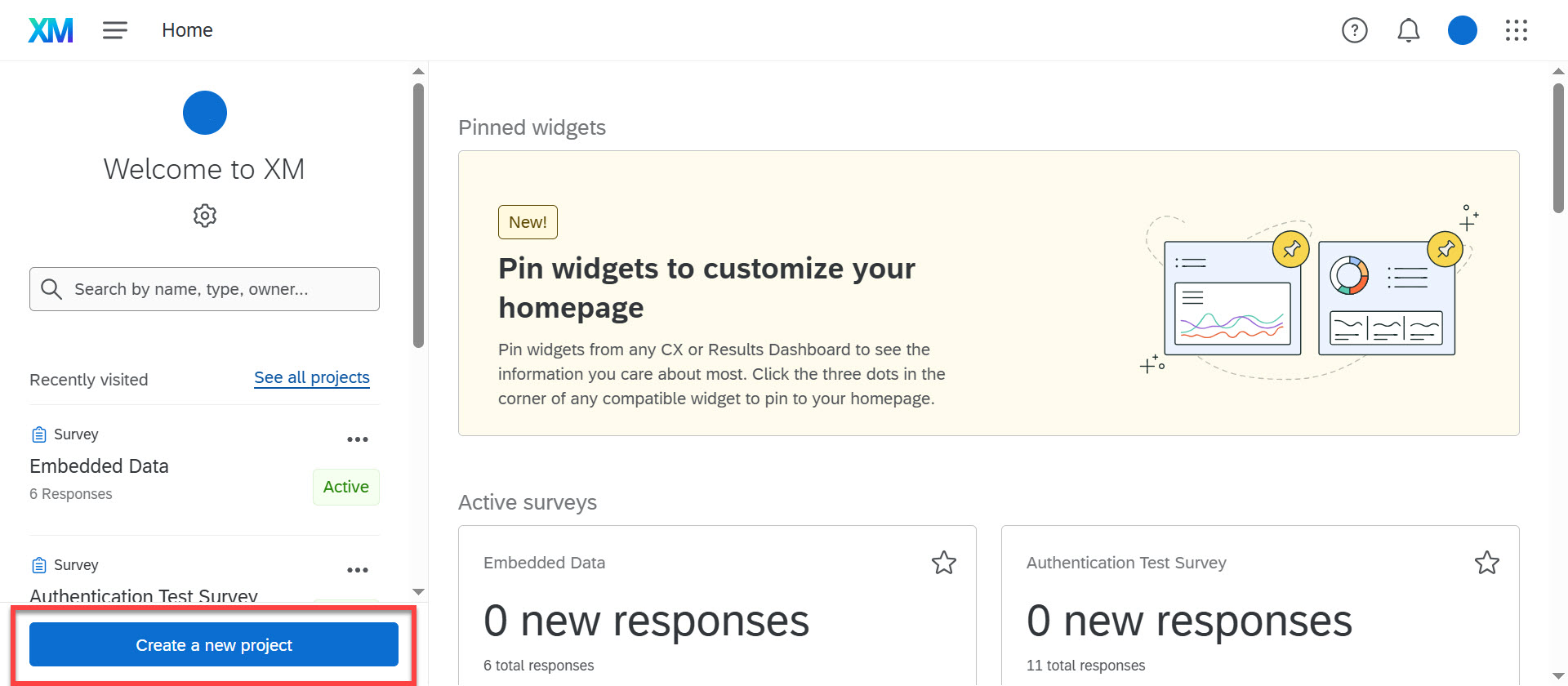Viewport: 1568px width, 686px height.
Task: Open your profile avatar circle
Action: tap(1462, 30)
